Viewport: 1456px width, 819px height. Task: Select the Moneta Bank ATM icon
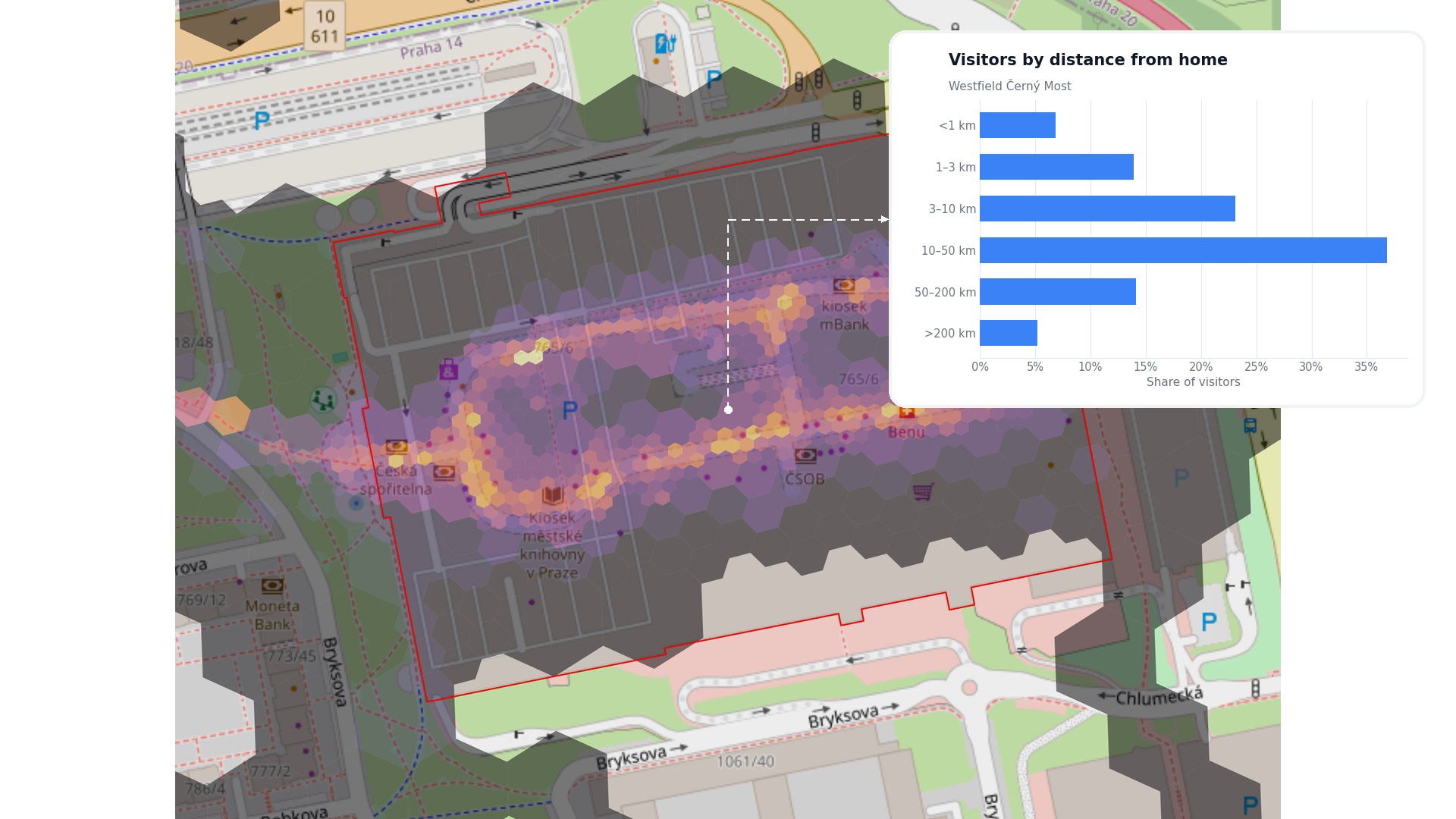pos(272,585)
